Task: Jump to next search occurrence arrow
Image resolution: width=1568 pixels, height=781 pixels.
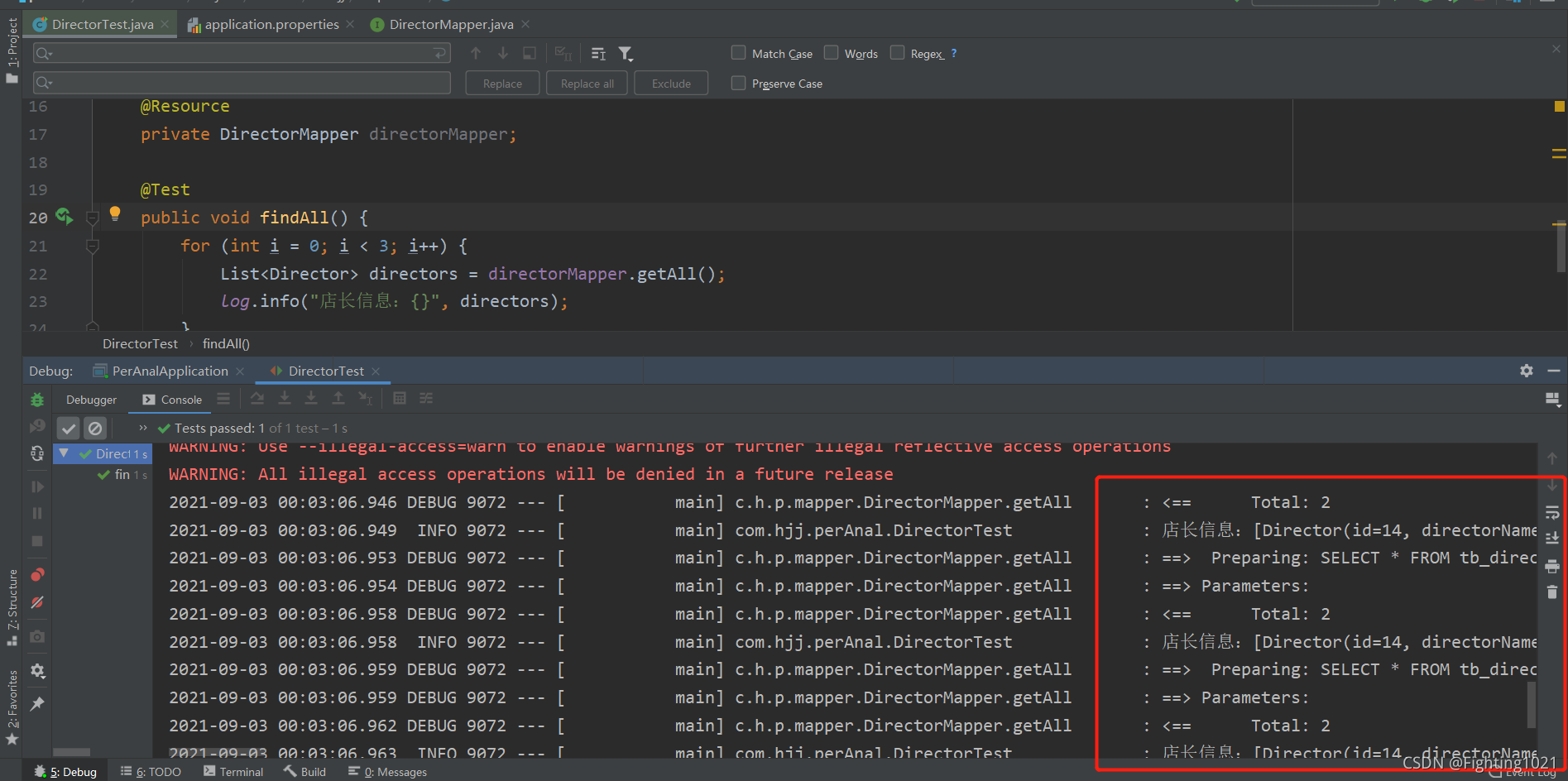Action: tap(503, 54)
